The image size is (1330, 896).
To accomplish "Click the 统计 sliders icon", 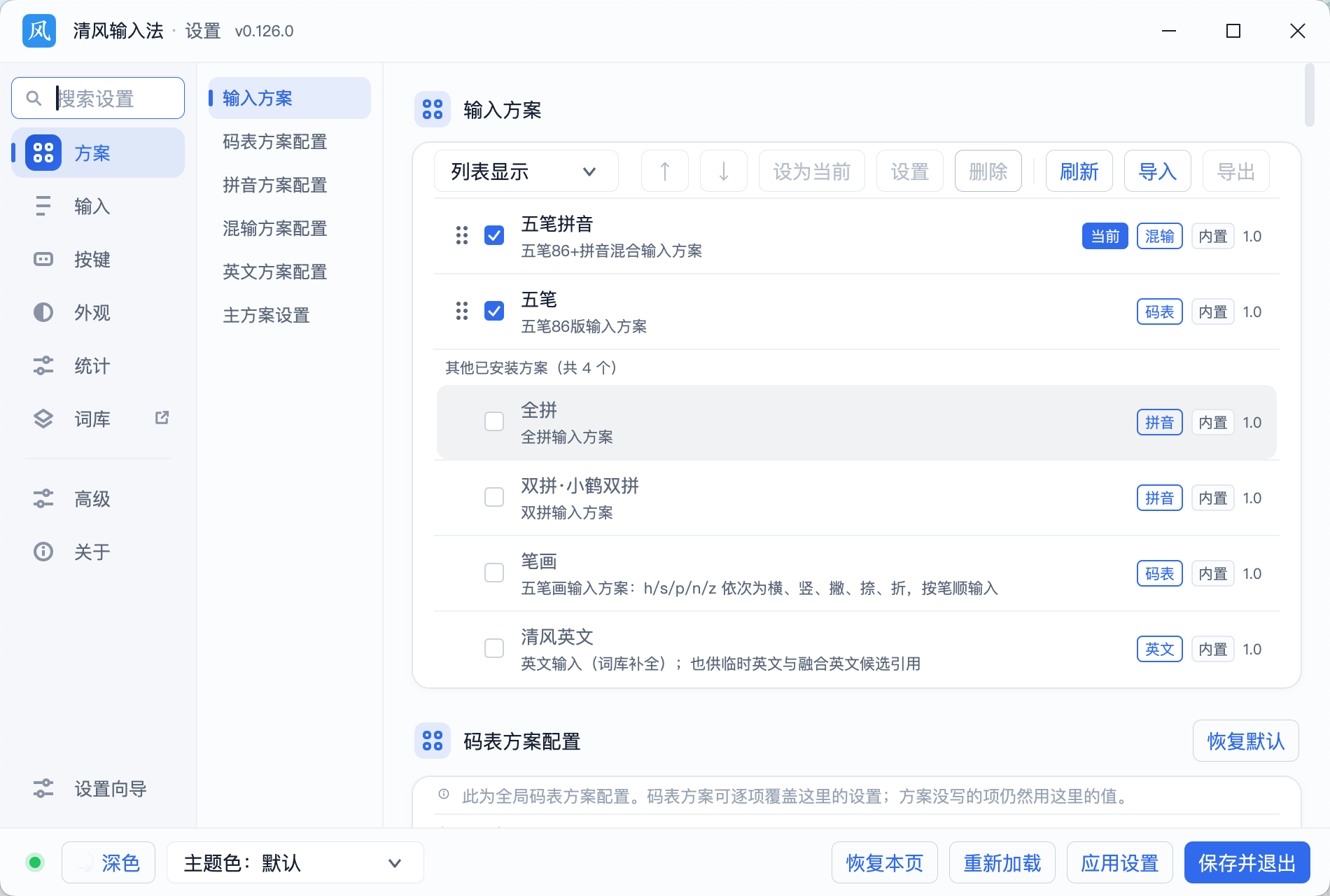I will tap(43, 365).
